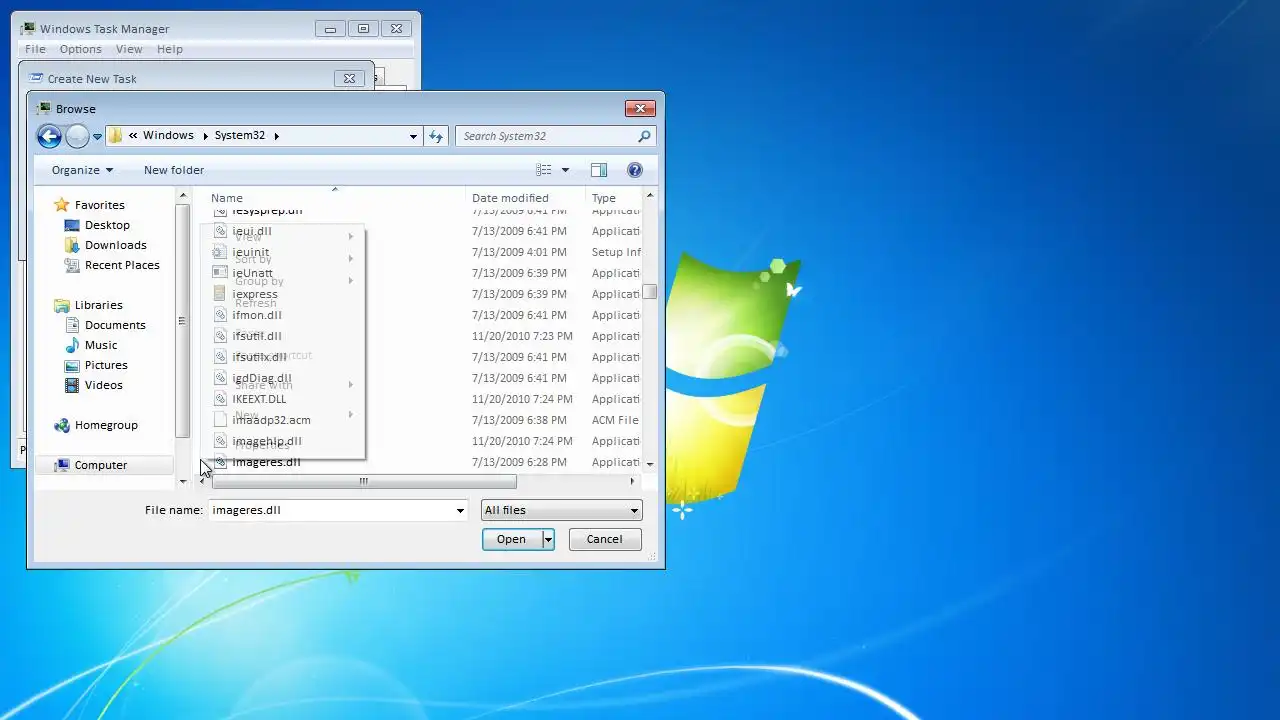1280x720 pixels.
Task: Open Options menu in Windows Task Manager
Action: 81,49
